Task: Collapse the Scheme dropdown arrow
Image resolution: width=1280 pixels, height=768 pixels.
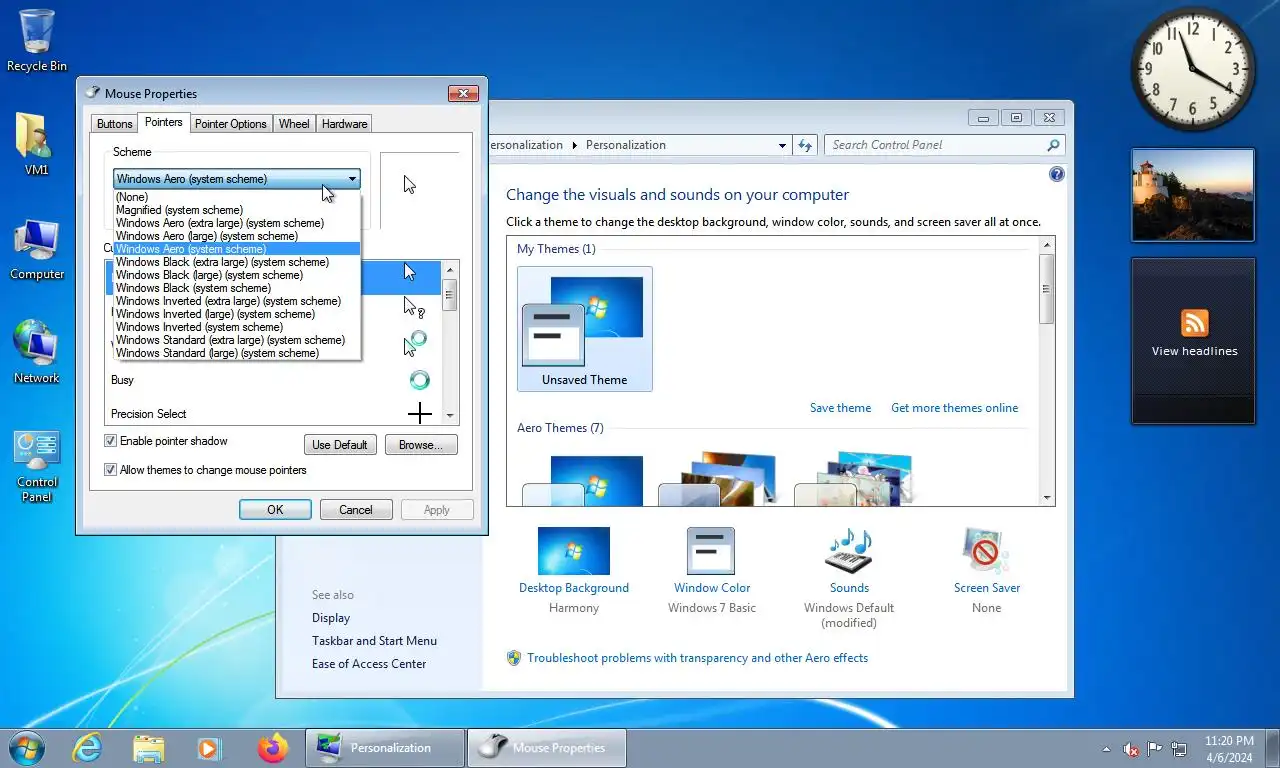Action: tap(352, 179)
